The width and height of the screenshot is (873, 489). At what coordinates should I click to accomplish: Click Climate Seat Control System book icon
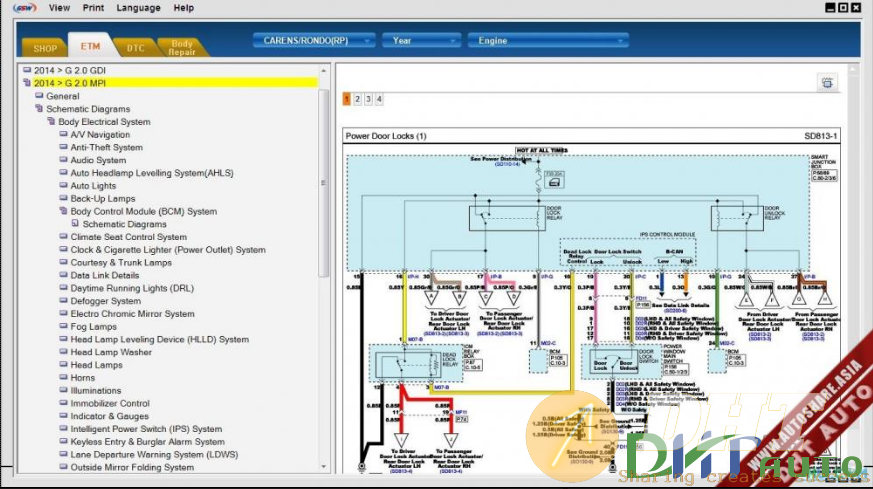coord(63,237)
